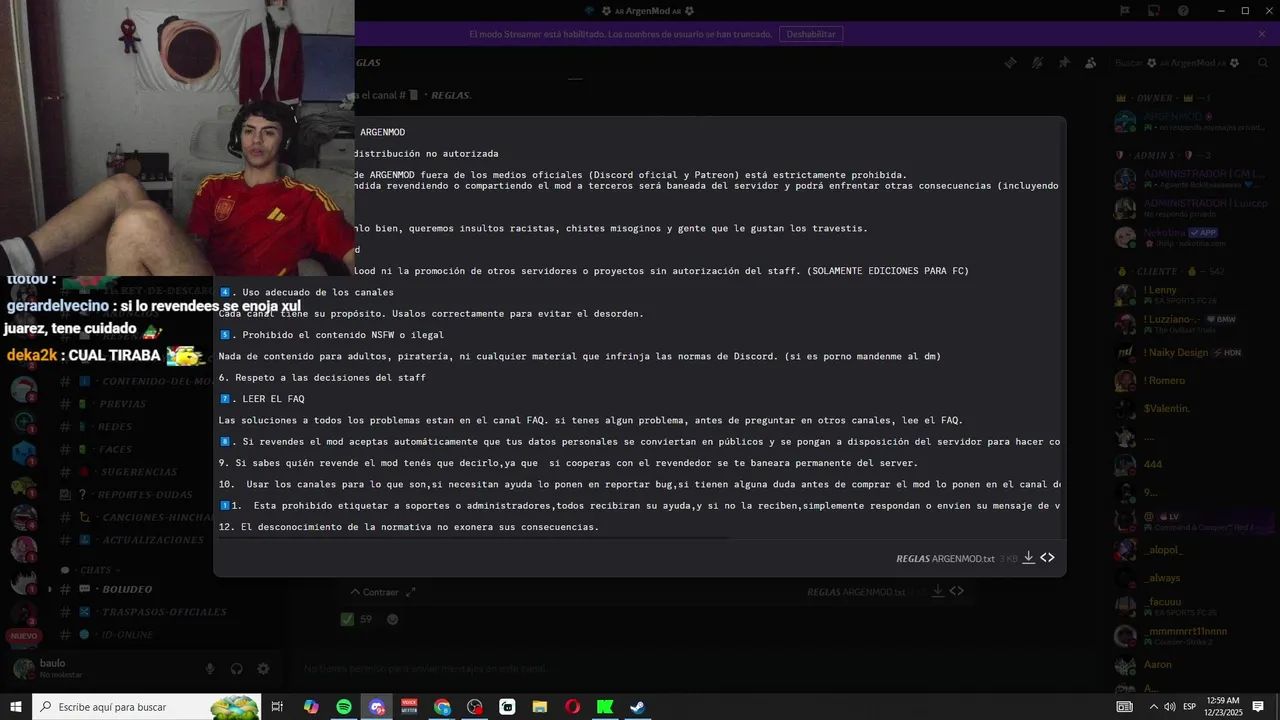The image size is (1280, 720).
Task: Click the checkmark reaction with 59
Action: pyautogui.click(x=356, y=619)
